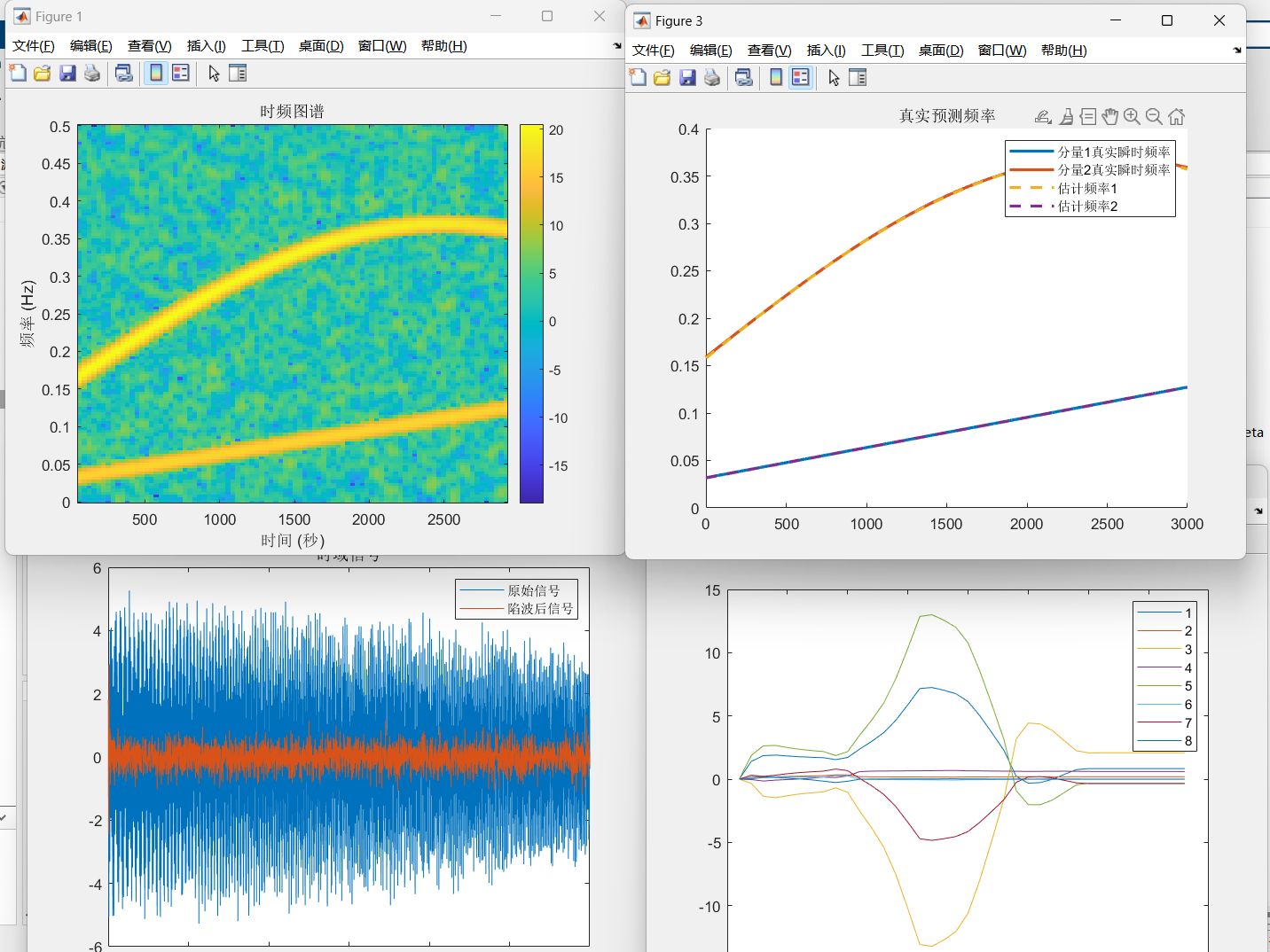
Task: Click Print icon in Figure 3 toolbar
Action: coord(712,78)
